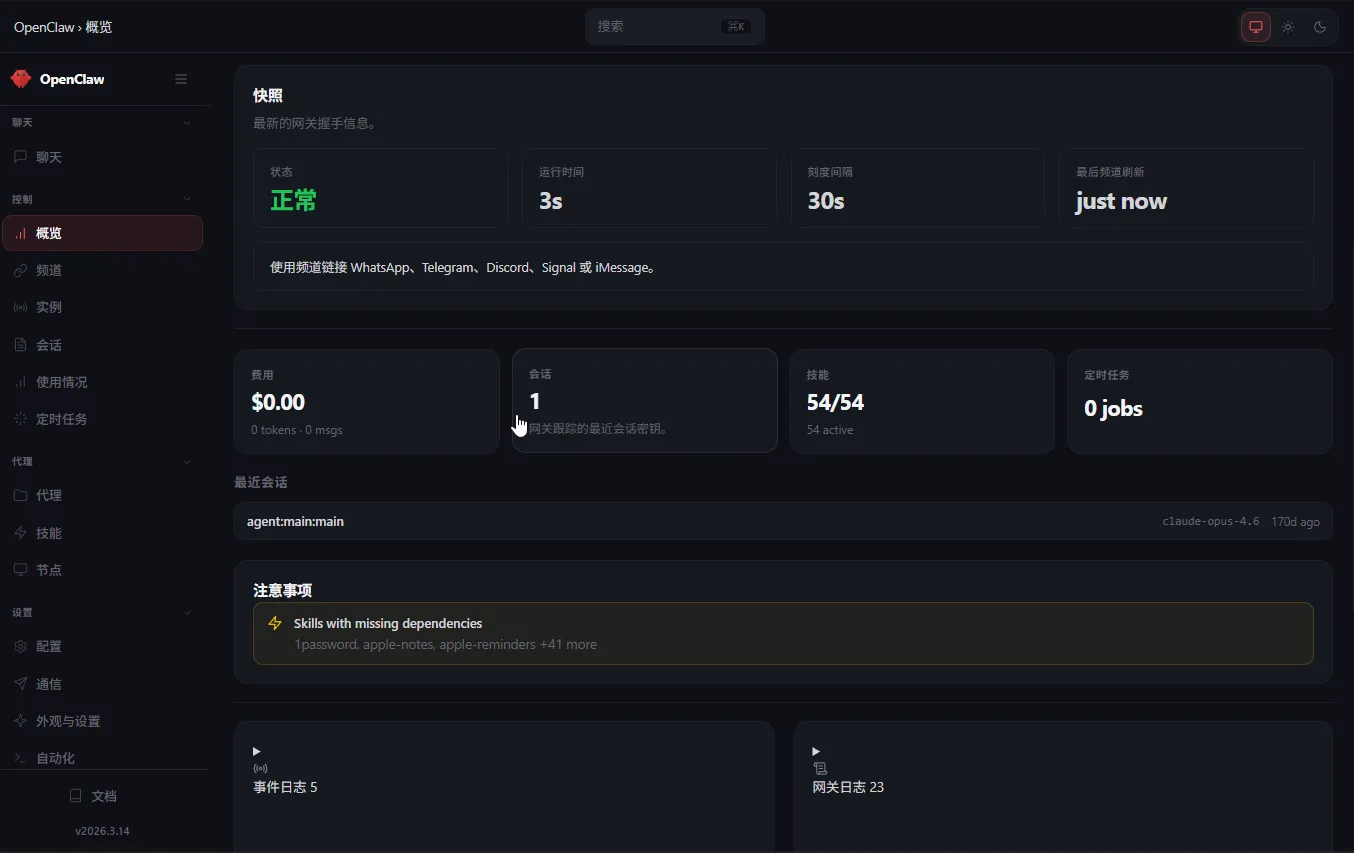Image resolution: width=1354 pixels, height=853 pixels.
Task: Open the 文档 link in the sidebar footer
Action: click(x=93, y=796)
